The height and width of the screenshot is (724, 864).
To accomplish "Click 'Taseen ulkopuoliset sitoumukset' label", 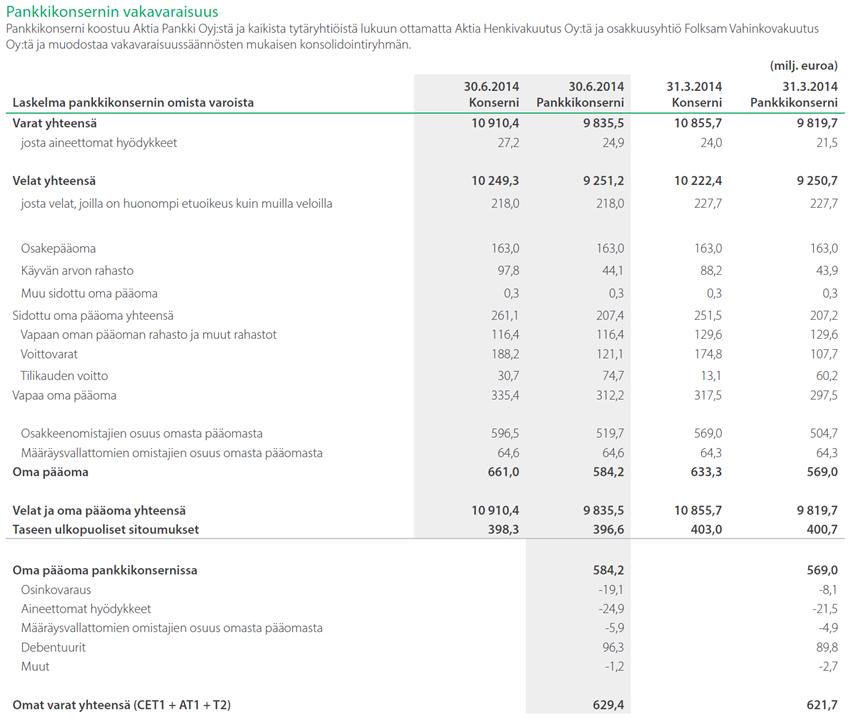I will click(106, 530).
